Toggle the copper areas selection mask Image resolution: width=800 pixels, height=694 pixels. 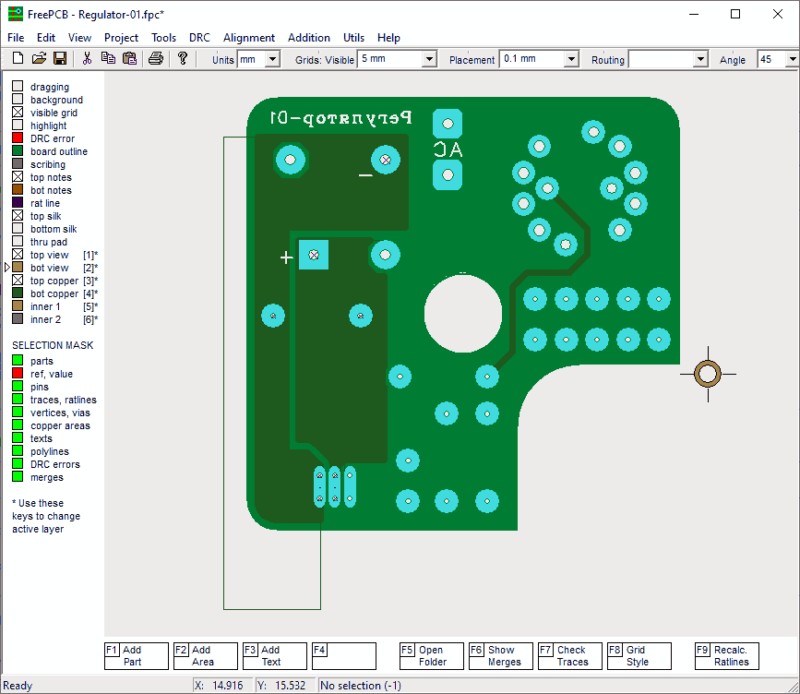pos(18,425)
